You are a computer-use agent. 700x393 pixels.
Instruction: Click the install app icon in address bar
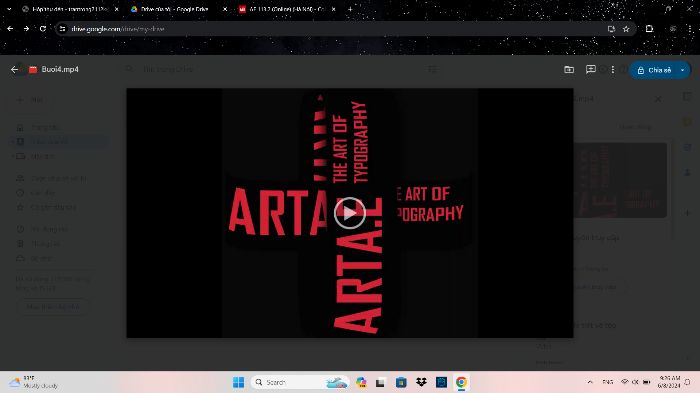(611, 29)
